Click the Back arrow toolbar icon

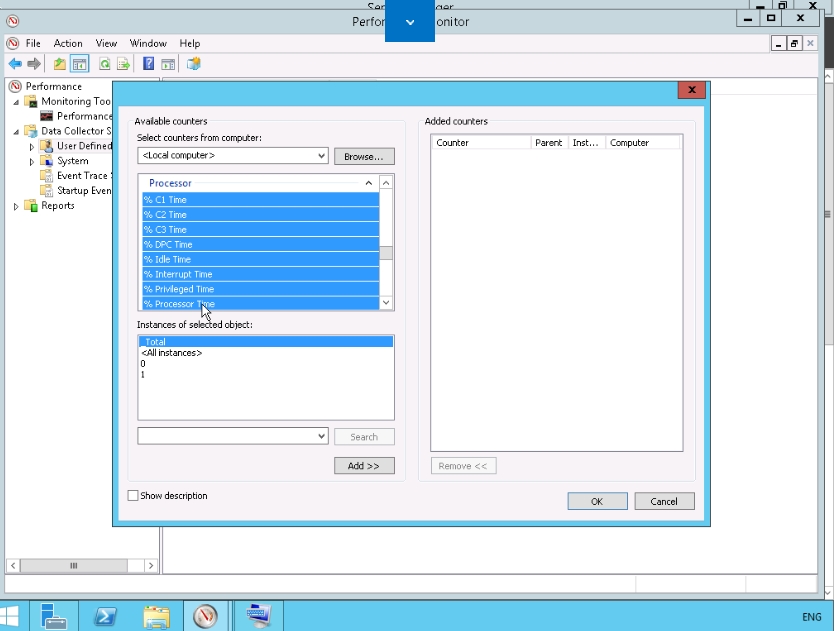(x=15, y=64)
